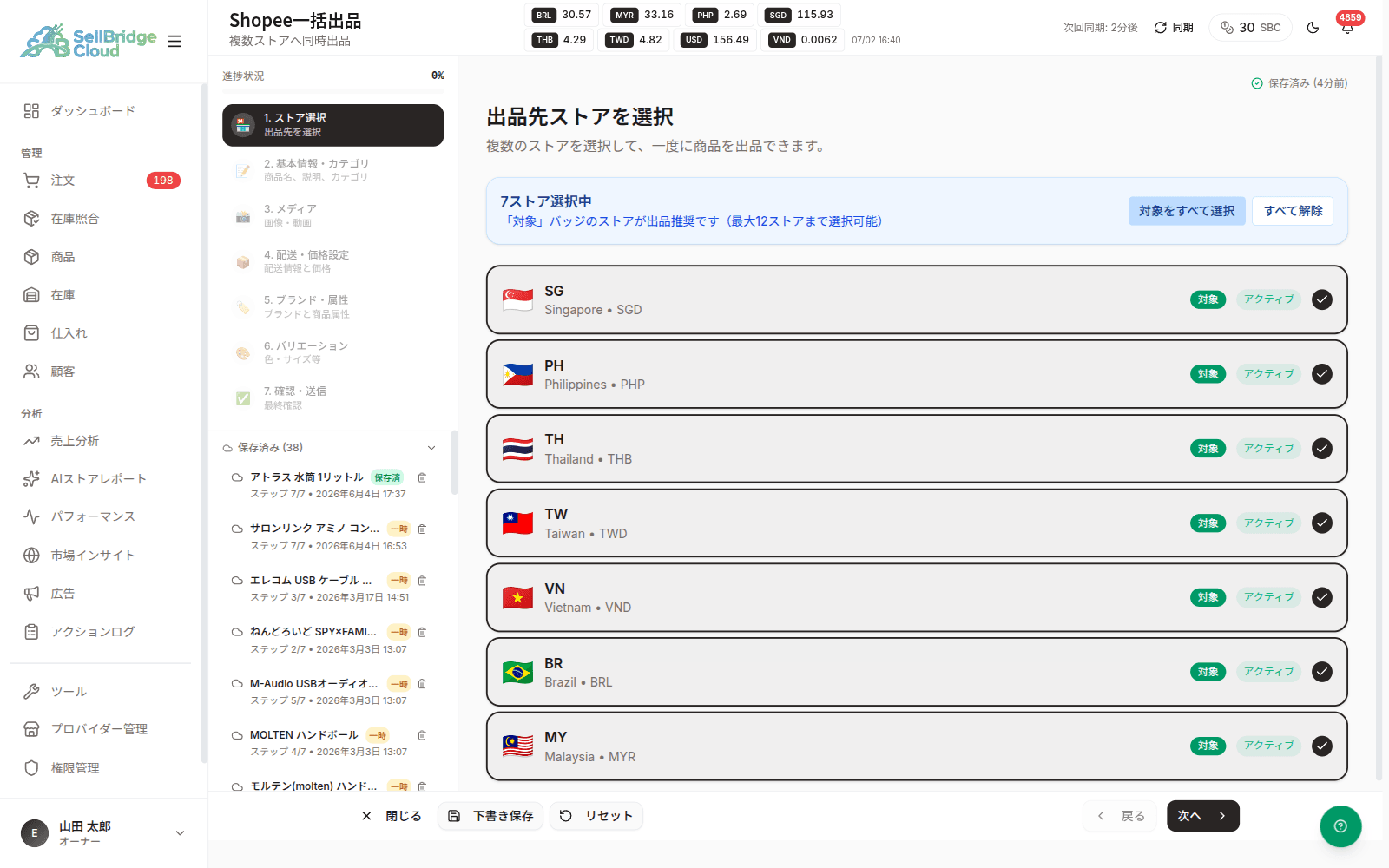The width and height of the screenshot is (1389, 868).
Task: Deselect the VN Vietnam store checkmark
Action: [1322, 597]
